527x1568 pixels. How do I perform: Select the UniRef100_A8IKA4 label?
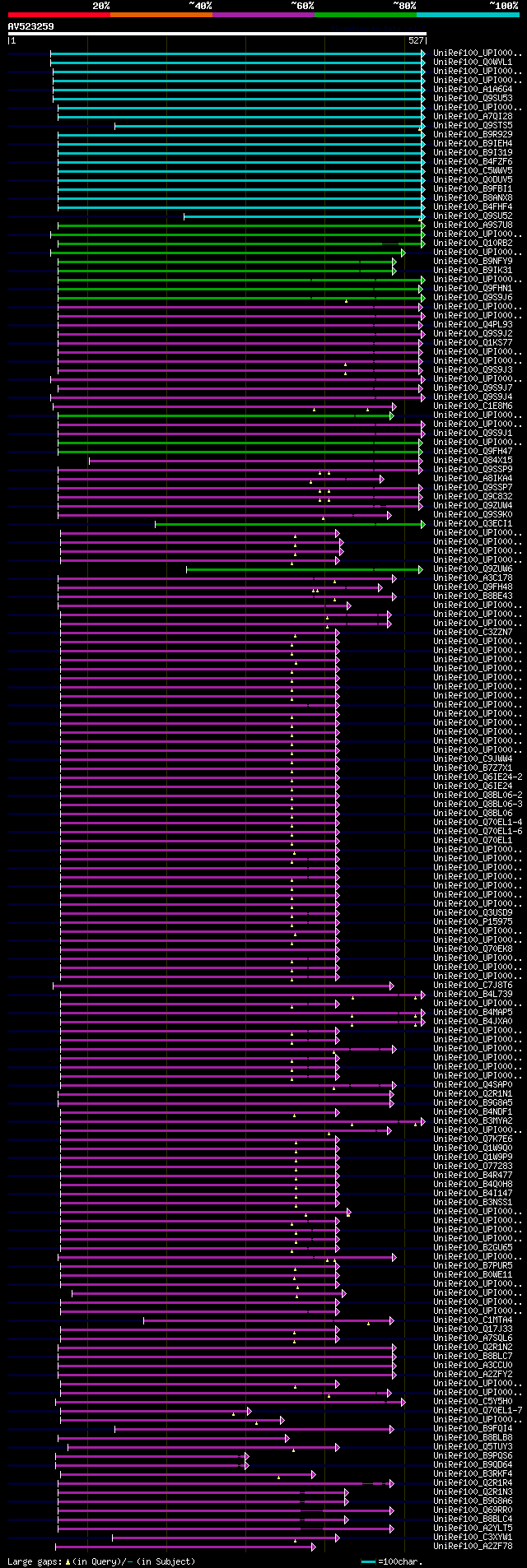point(473,478)
